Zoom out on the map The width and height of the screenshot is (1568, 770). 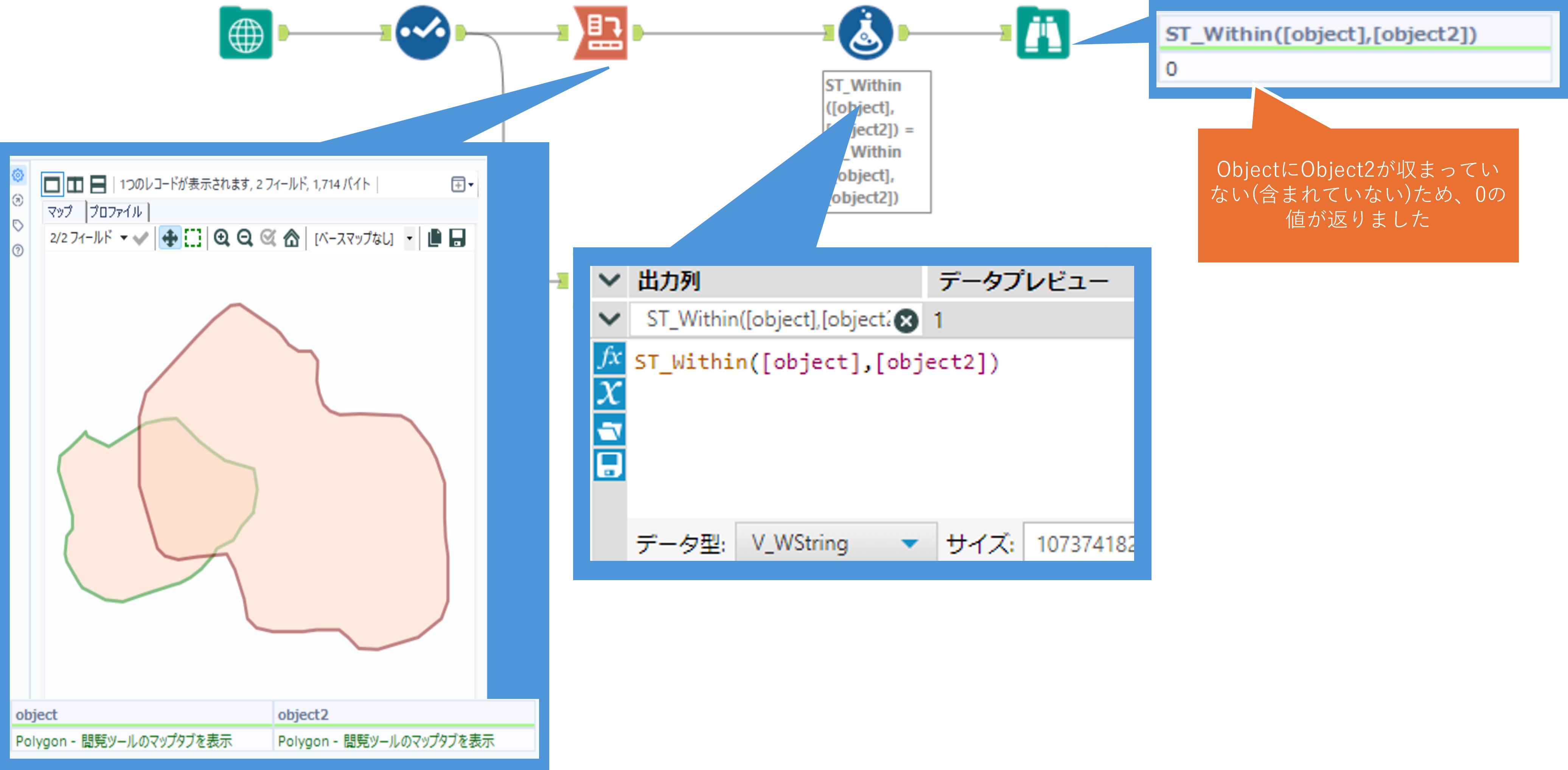[x=245, y=238]
